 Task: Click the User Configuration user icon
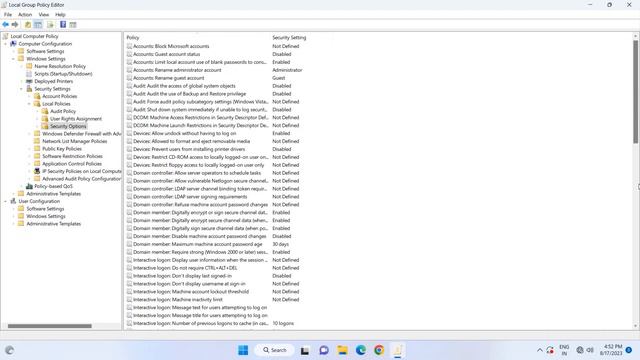pyautogui.click(x=13, y=201)
